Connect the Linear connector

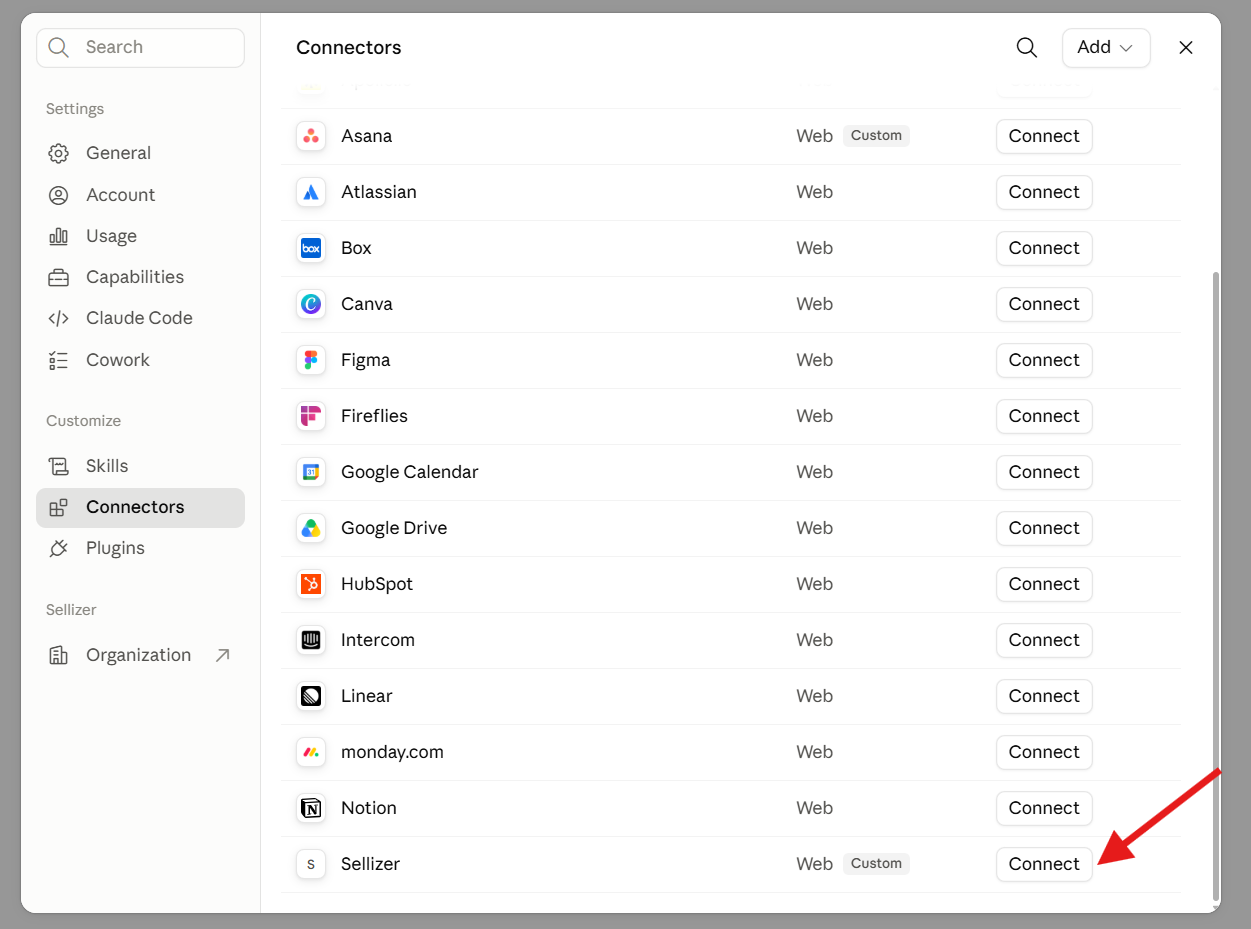tap(1044, 696)
